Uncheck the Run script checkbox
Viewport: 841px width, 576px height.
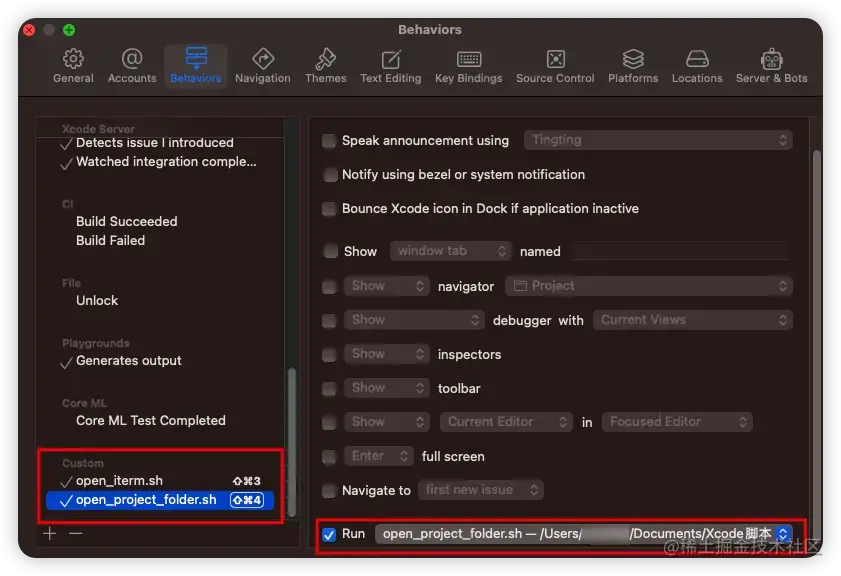(x=329, y=534)
